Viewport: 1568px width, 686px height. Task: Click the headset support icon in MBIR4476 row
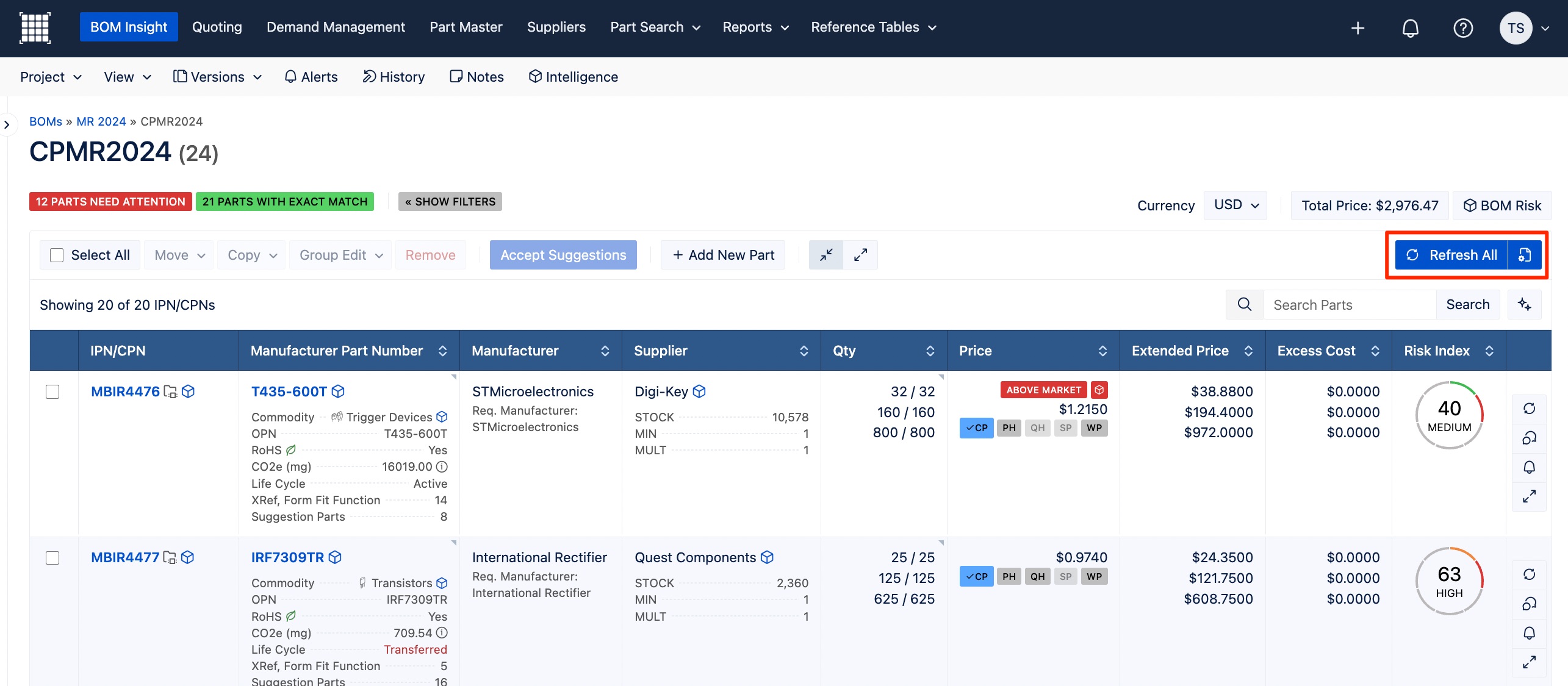point(1529,438)
